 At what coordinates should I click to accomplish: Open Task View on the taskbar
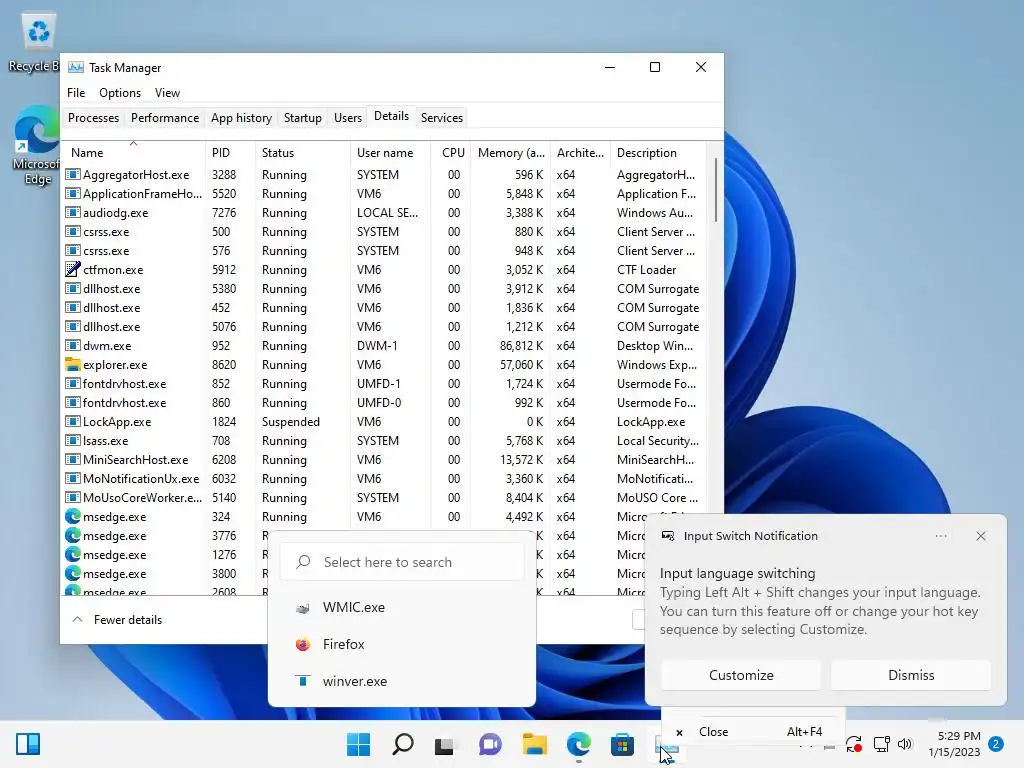tap(445, 744)
